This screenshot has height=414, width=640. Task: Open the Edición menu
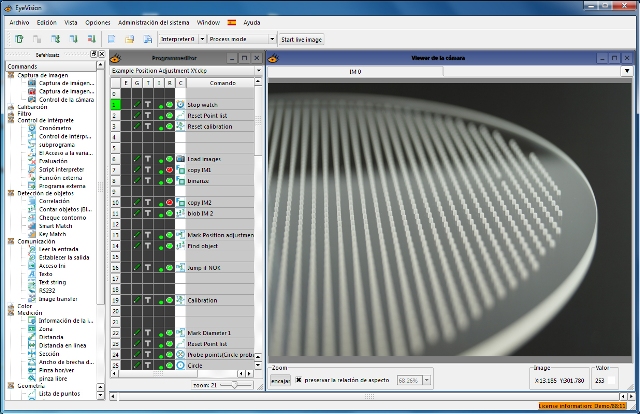[47, 22]
